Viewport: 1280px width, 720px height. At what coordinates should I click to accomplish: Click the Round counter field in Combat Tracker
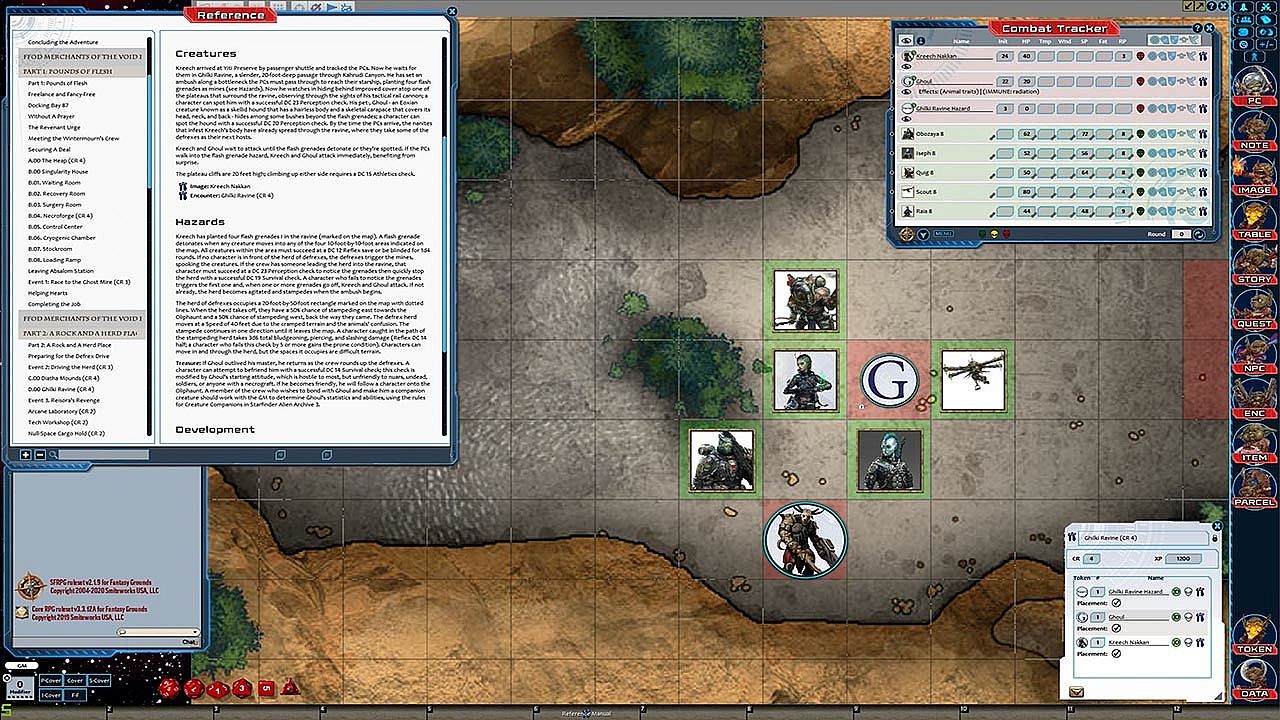click(x=1183, y=234)
